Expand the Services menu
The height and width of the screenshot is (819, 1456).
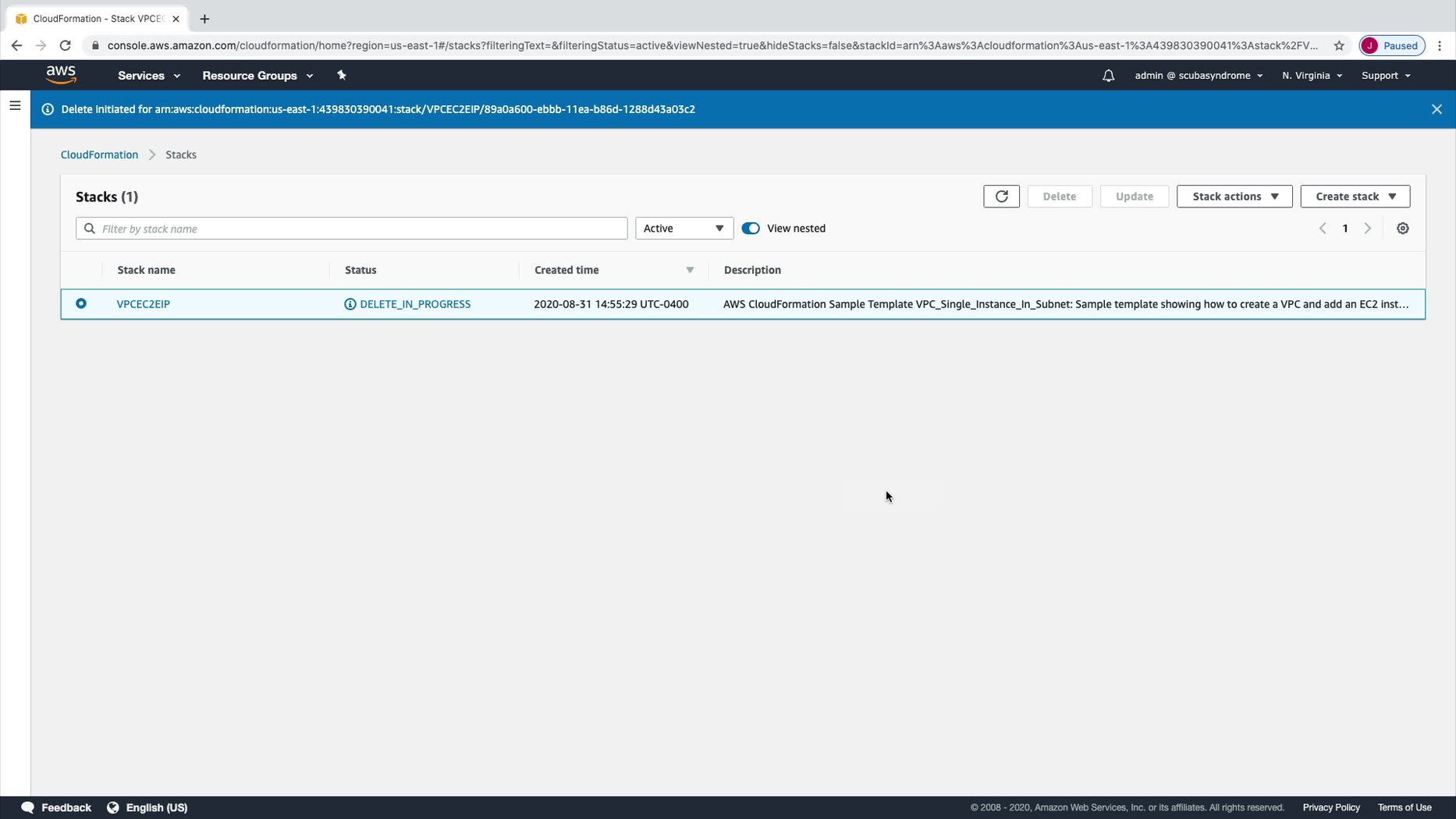[149, 76]
